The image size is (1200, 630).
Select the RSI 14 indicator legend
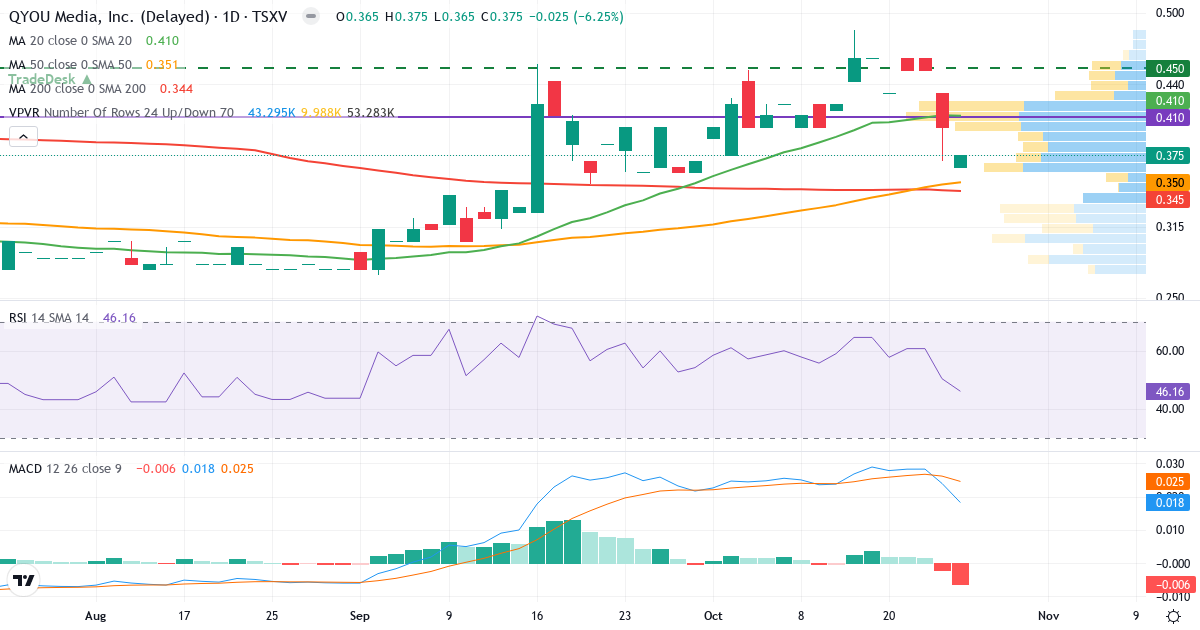49,318
